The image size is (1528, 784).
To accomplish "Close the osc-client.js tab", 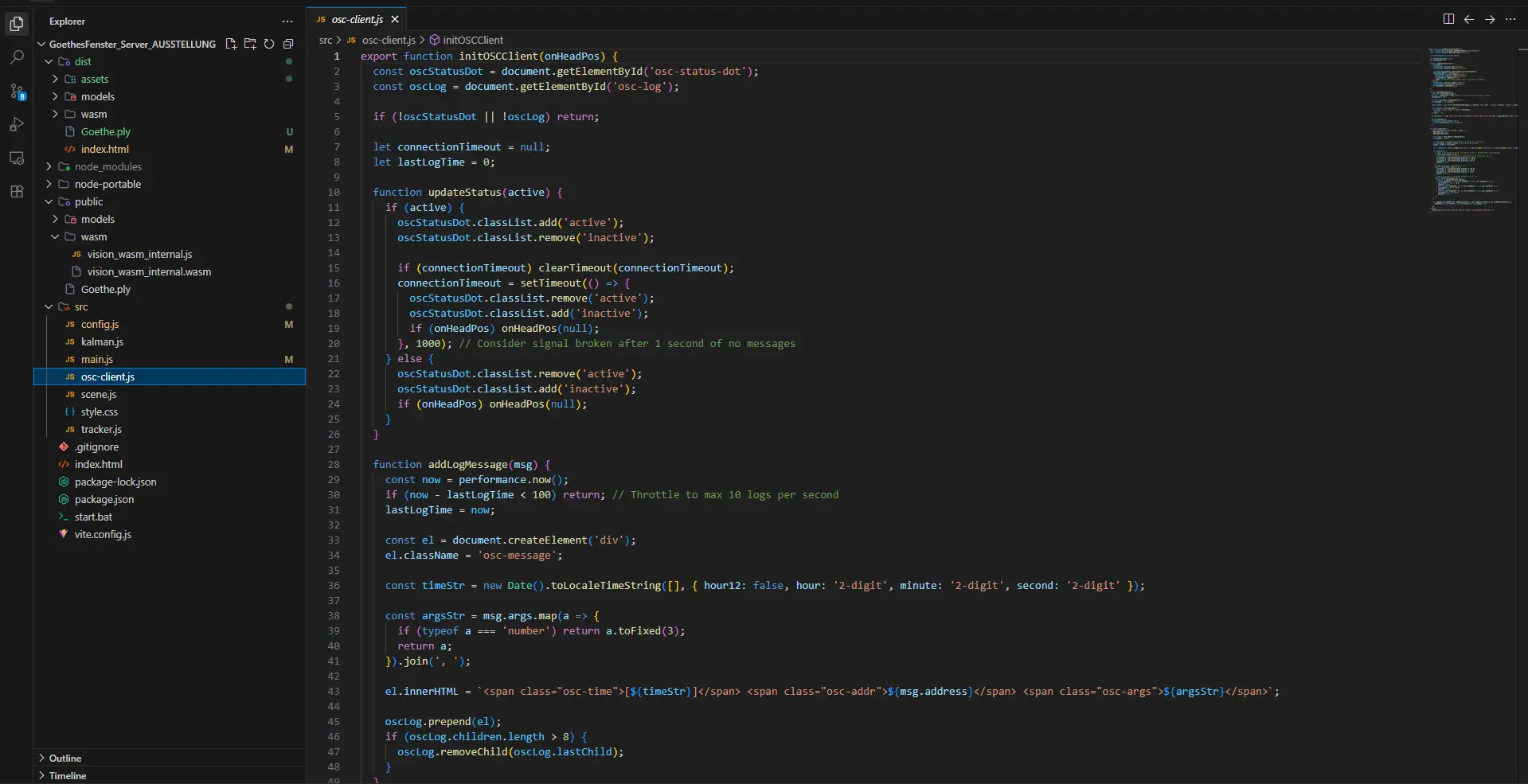I will coord(395,19).
